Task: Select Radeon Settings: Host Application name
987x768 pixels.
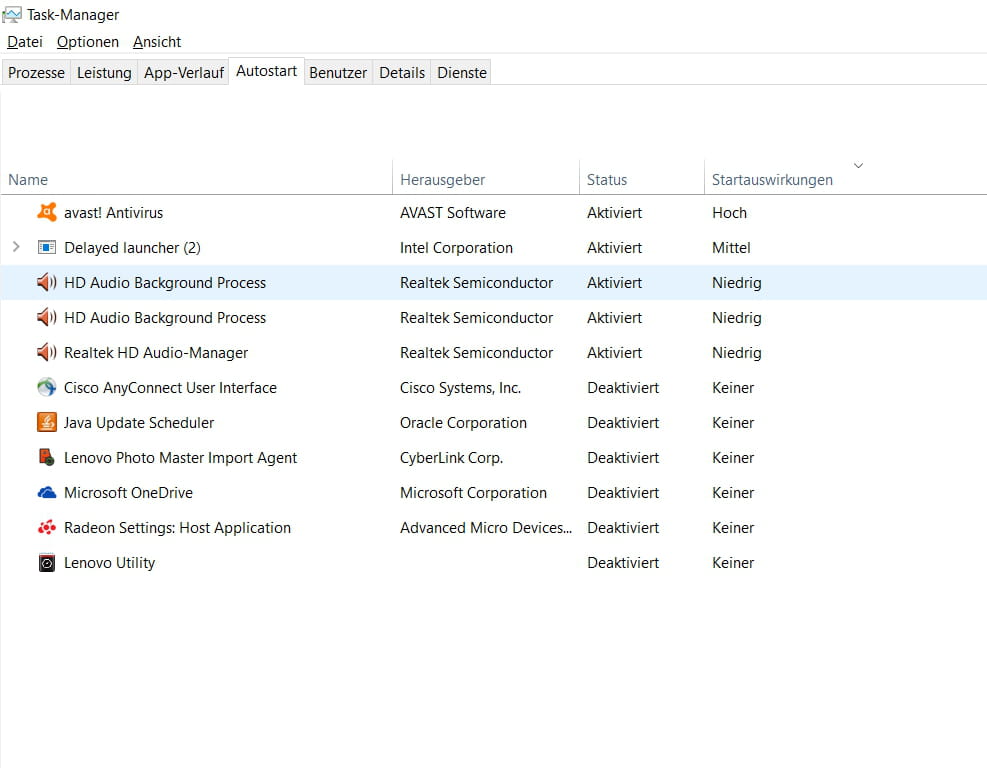Action: click(178, 528)
